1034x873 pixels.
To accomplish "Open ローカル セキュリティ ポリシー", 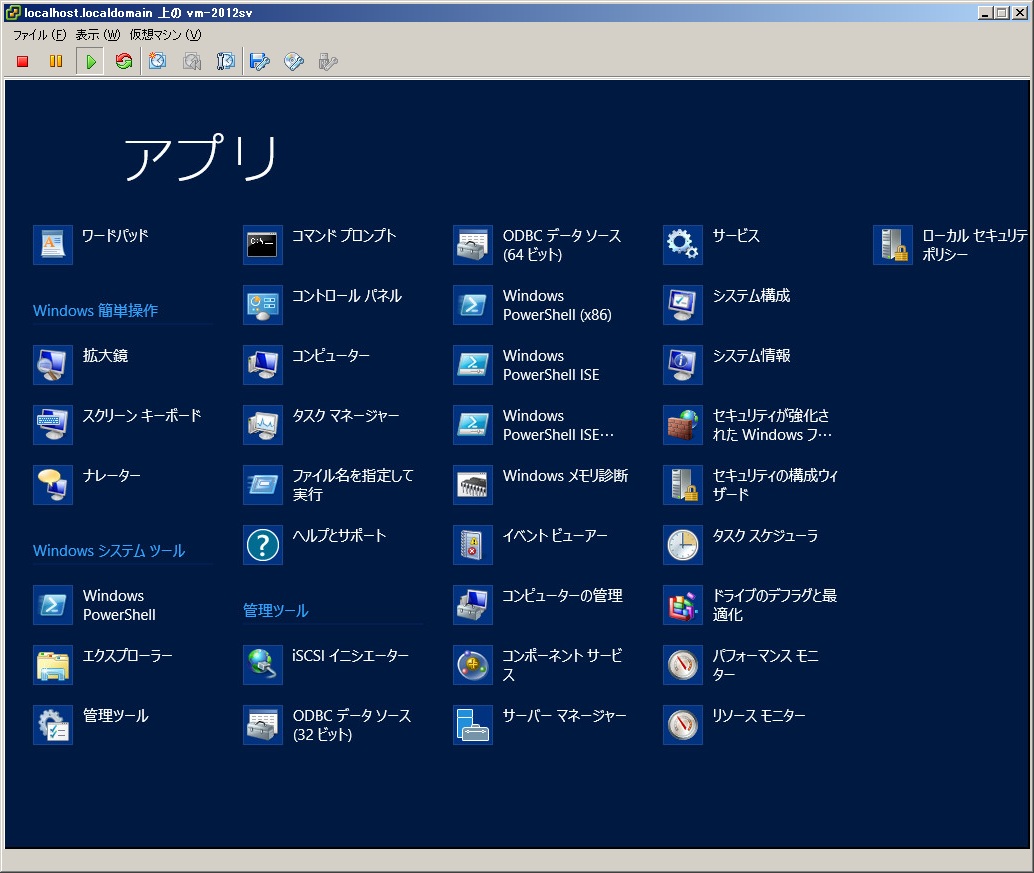I will click(x=951, y=245).
